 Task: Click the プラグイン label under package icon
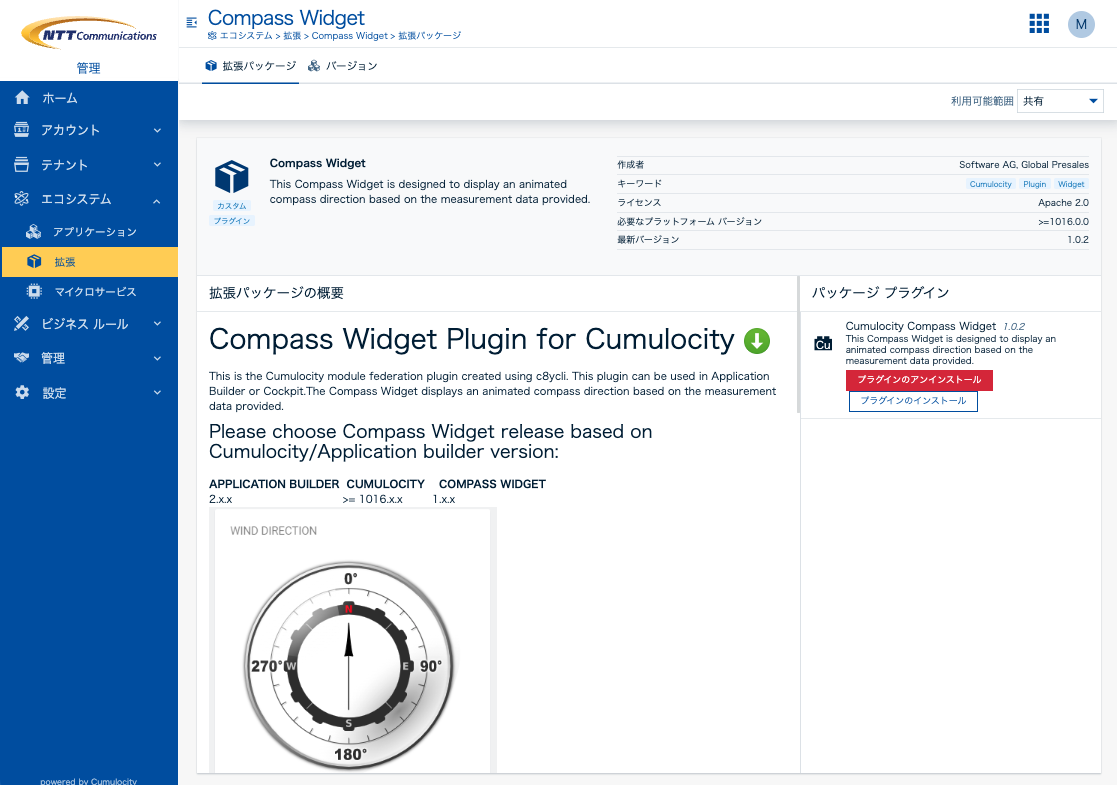pos(232,221)
